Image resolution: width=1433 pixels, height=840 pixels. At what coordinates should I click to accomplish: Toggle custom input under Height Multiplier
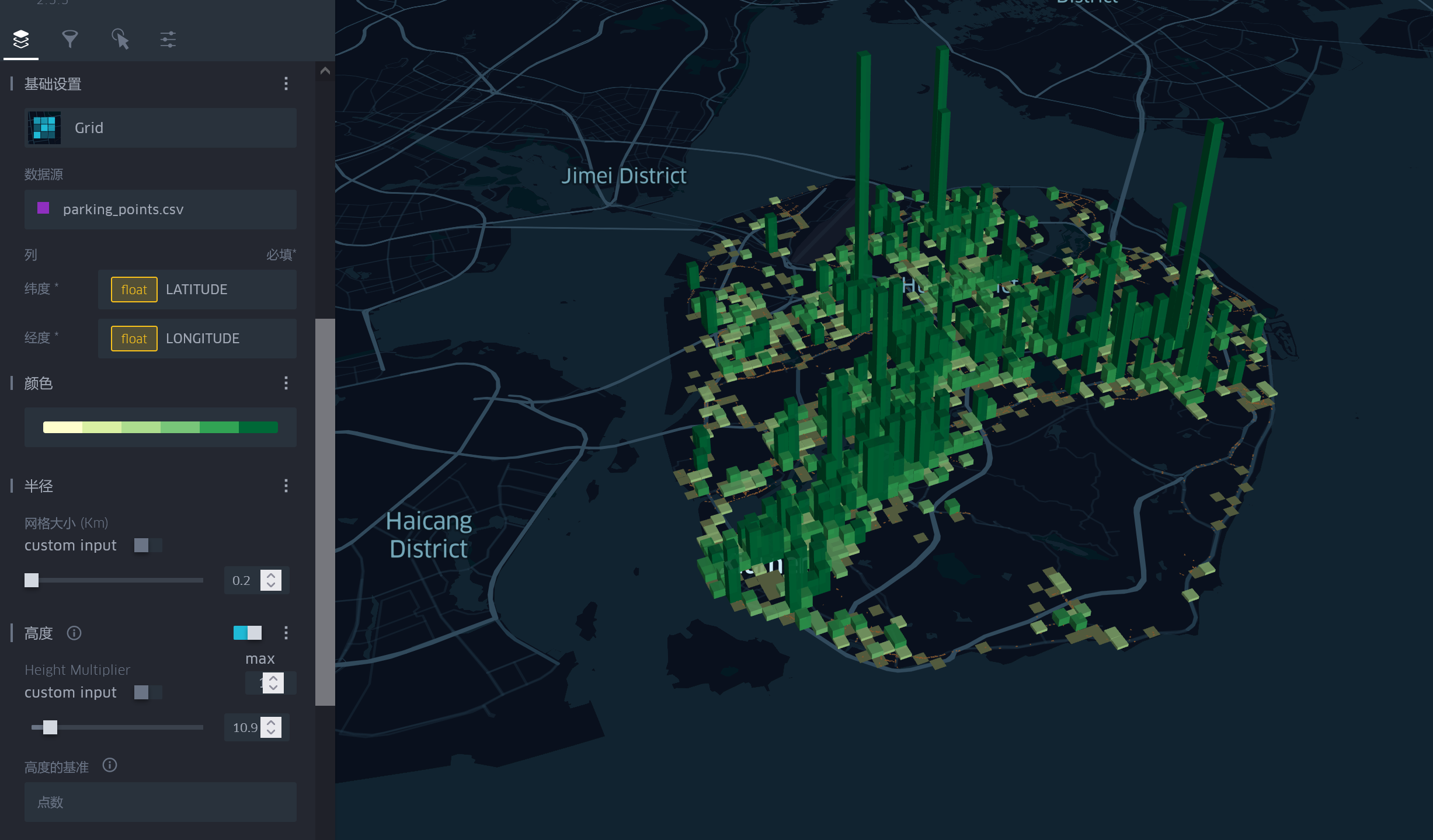pyautogui.click(x=147, y=692)
